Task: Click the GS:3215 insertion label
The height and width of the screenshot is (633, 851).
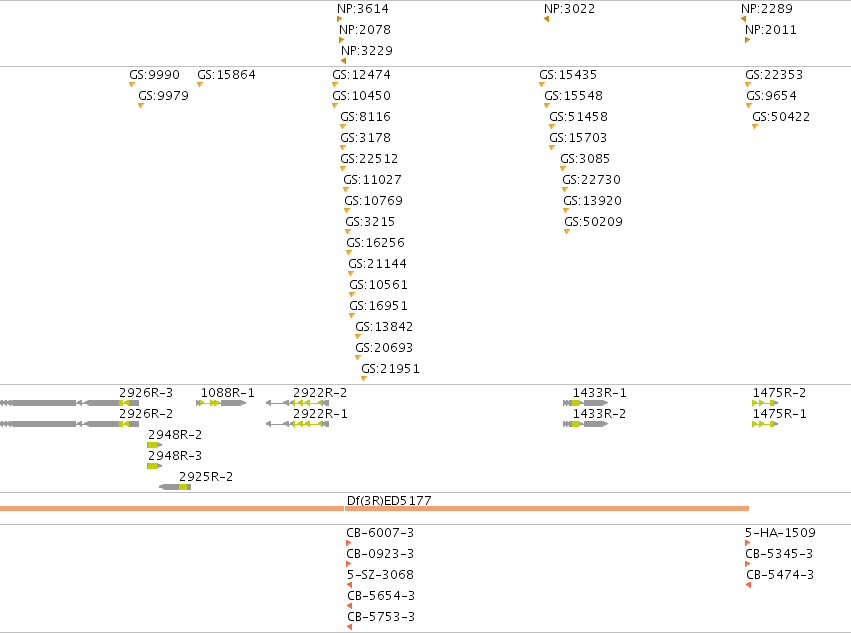Action: coord(370,222)
